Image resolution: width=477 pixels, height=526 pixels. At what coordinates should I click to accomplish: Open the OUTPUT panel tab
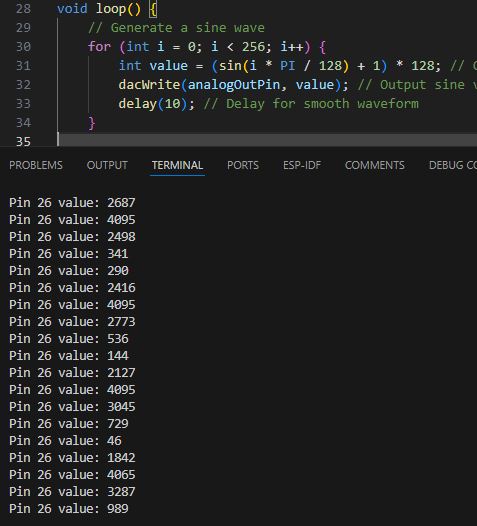click(x=107, y=165)
